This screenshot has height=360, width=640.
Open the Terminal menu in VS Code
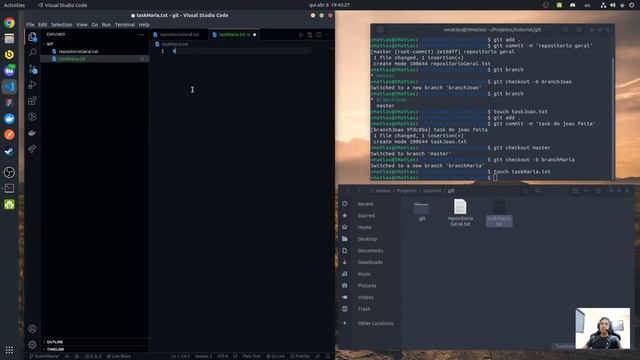(125, 24)
